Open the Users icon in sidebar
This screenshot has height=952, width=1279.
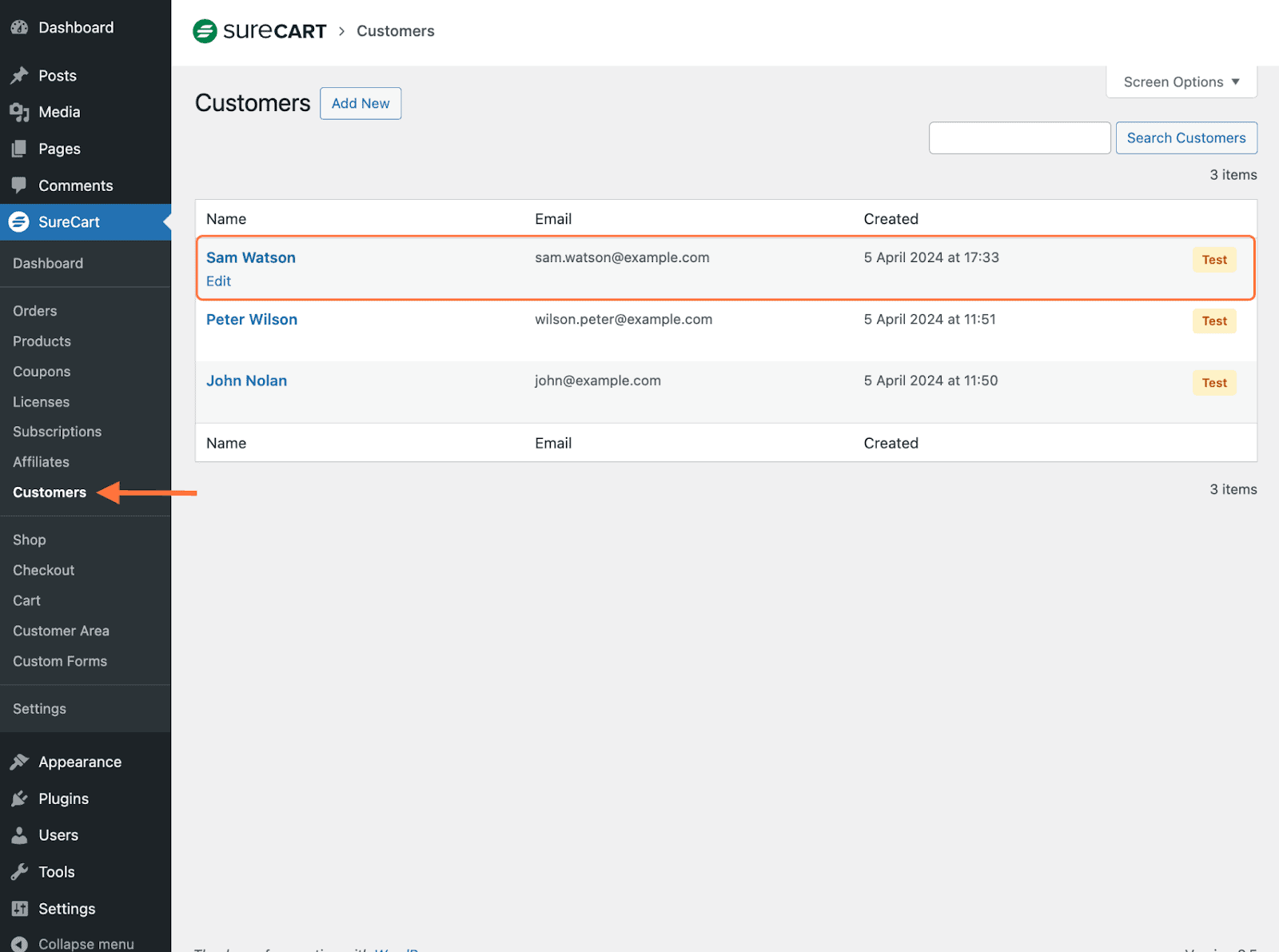coord(20,834)
